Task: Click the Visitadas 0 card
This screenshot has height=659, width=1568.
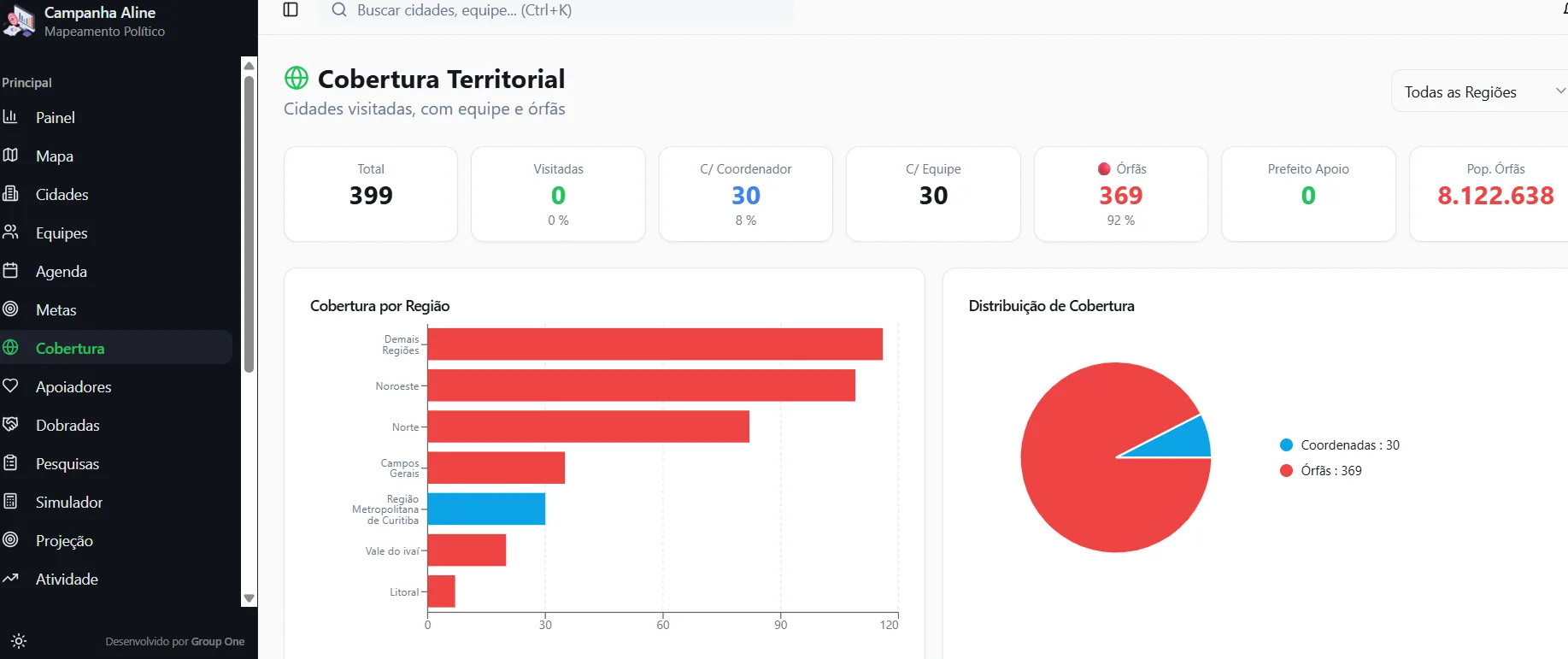Action: (x=558, y=194)
